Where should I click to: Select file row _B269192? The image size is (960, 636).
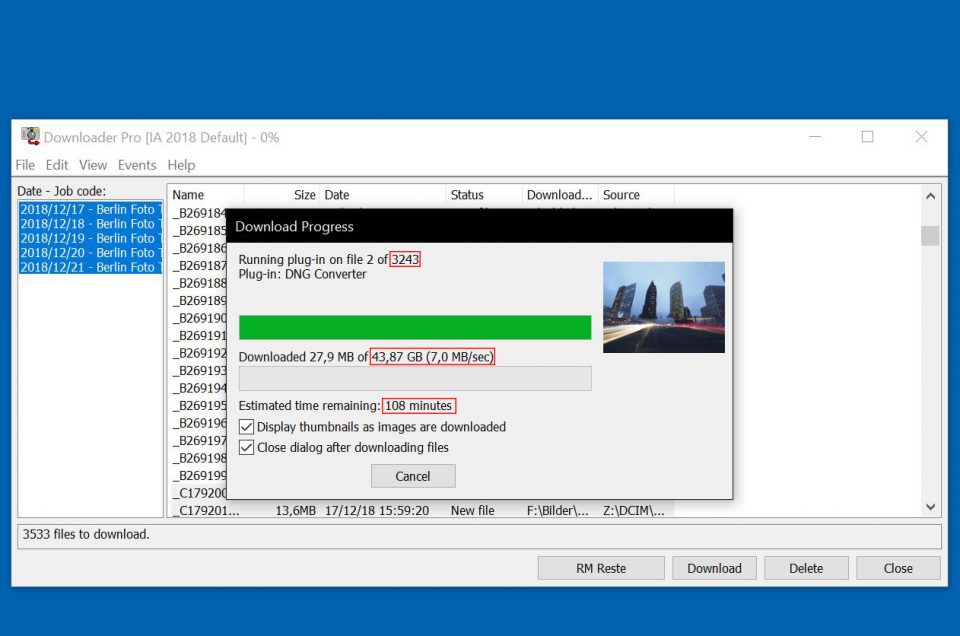tap(200, 353)
